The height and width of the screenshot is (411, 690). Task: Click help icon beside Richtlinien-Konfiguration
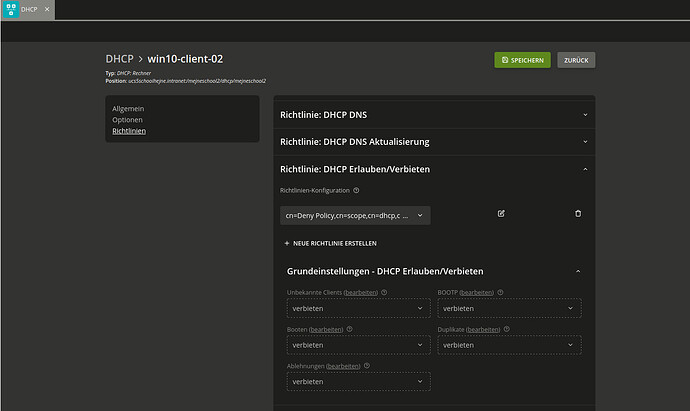[356, 190]
